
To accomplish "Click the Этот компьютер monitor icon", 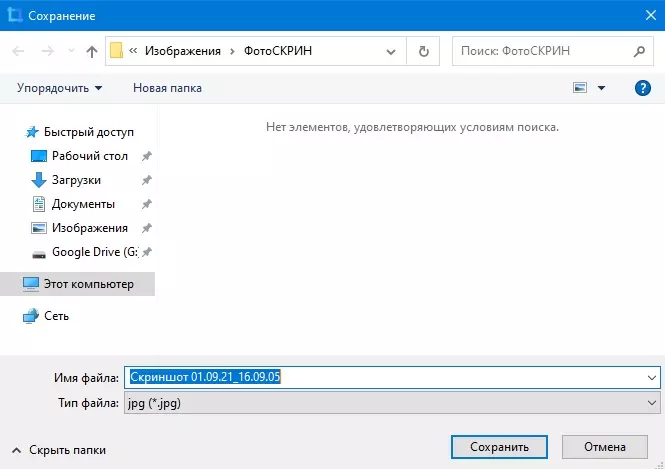I will [31, 284].
